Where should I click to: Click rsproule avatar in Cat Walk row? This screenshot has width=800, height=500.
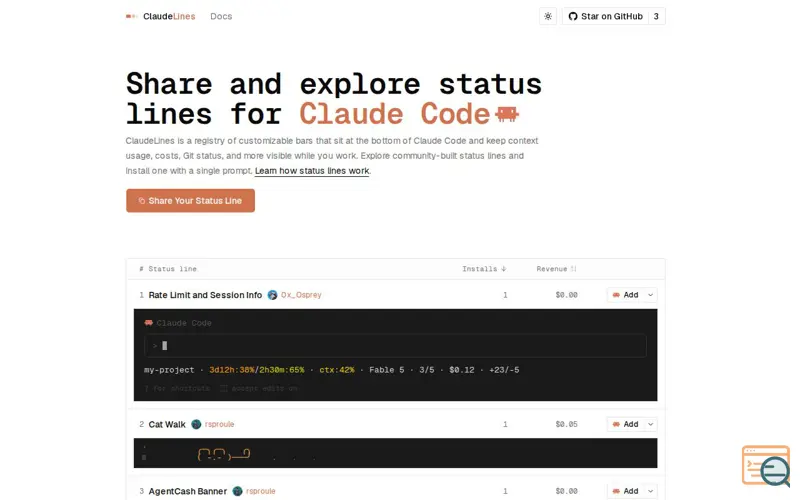196,424
